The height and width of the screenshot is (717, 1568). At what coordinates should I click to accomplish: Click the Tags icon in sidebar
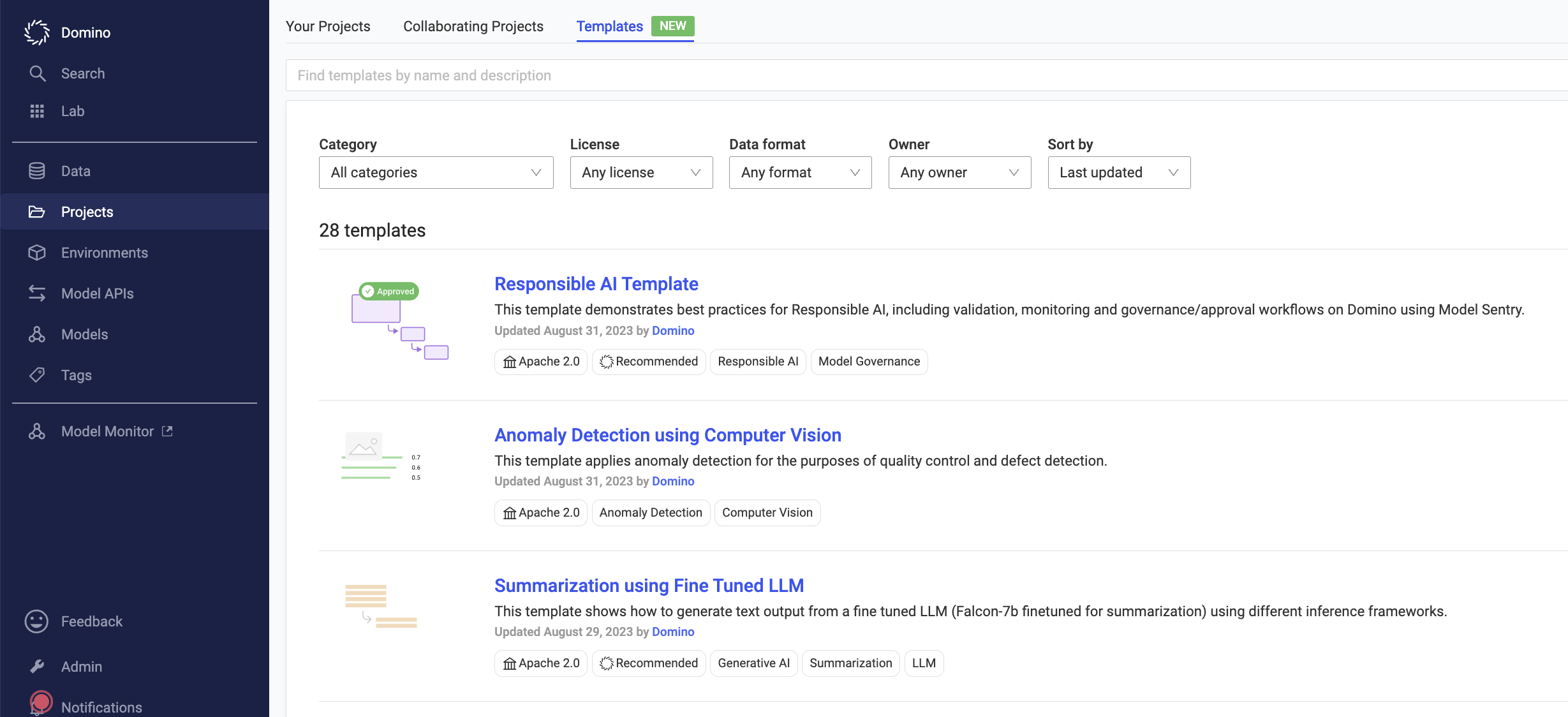[x=37, y=375]
